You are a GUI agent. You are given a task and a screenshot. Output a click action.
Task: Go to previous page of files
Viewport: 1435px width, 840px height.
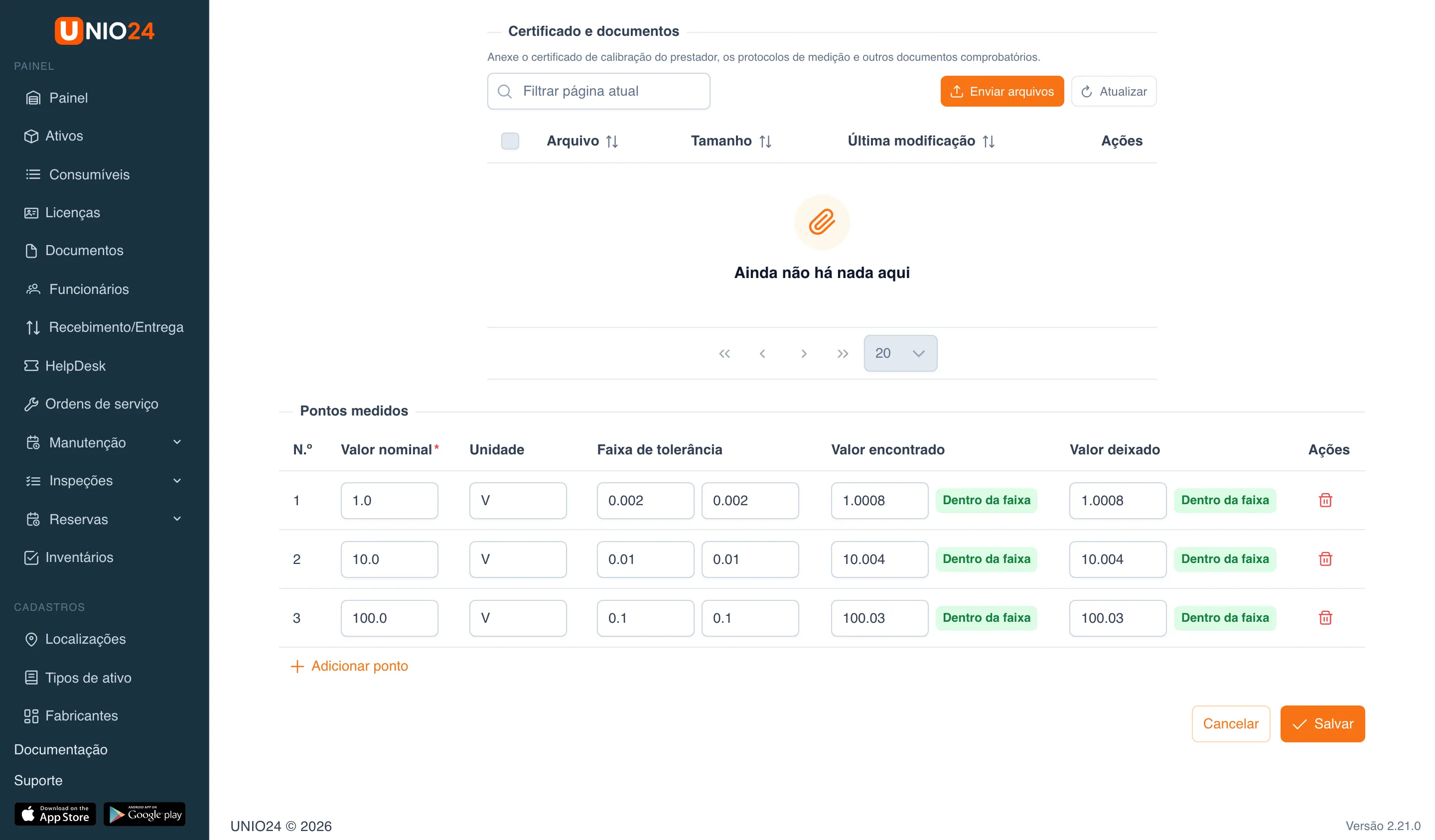762,354
